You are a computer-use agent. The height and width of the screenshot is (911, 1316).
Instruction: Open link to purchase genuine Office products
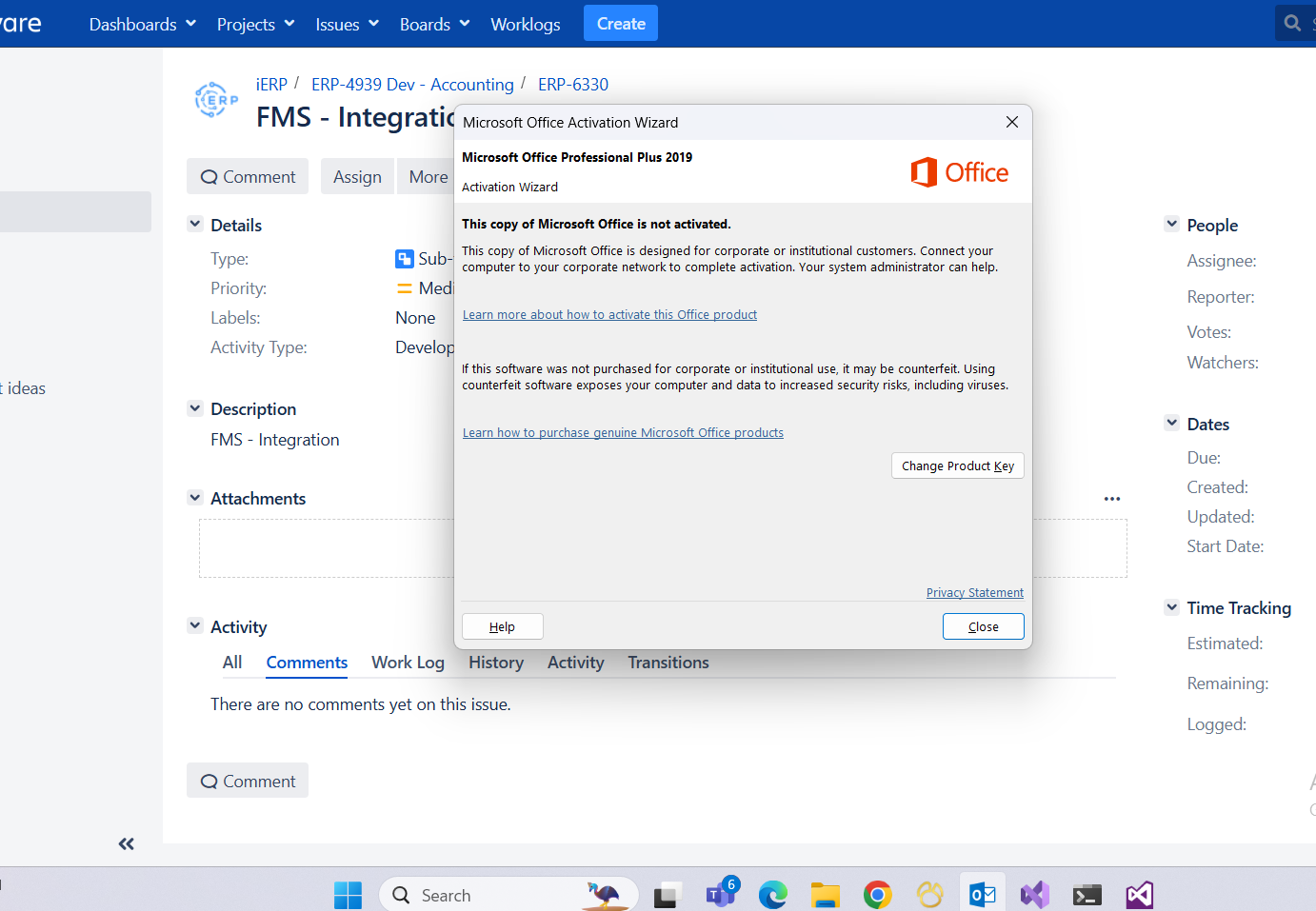point(623,433)
